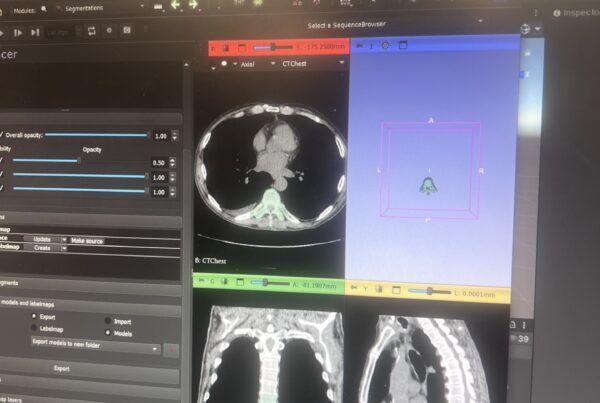The image size is (600, 403).
Task: Select the Import radio button
Action: click(x=107, y=320)
